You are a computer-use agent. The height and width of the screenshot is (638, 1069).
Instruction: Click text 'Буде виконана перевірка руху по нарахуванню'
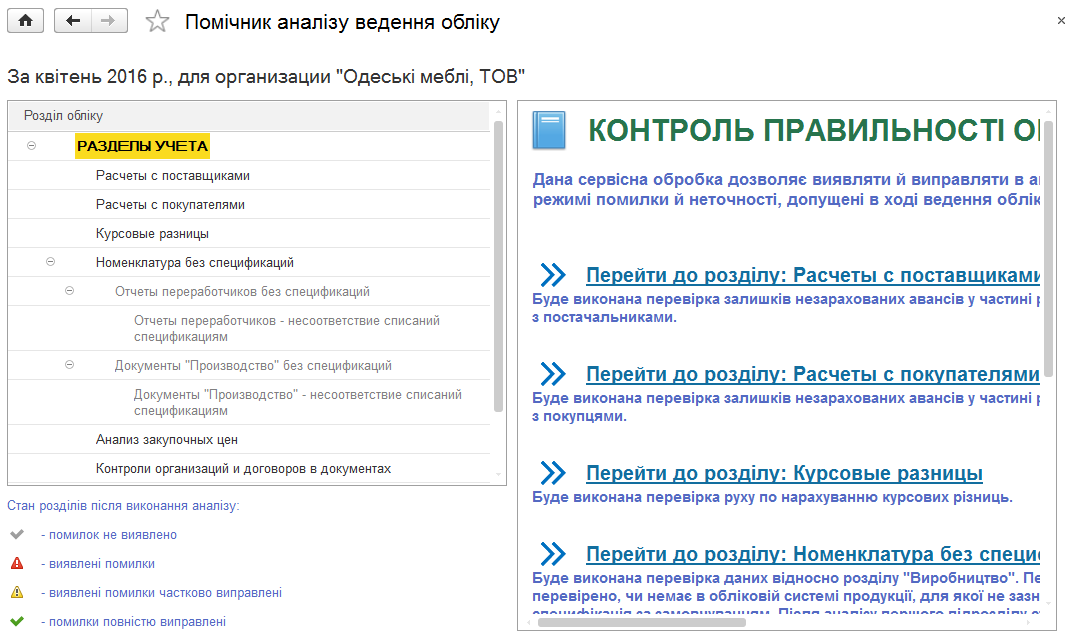[x=772, y=497]
